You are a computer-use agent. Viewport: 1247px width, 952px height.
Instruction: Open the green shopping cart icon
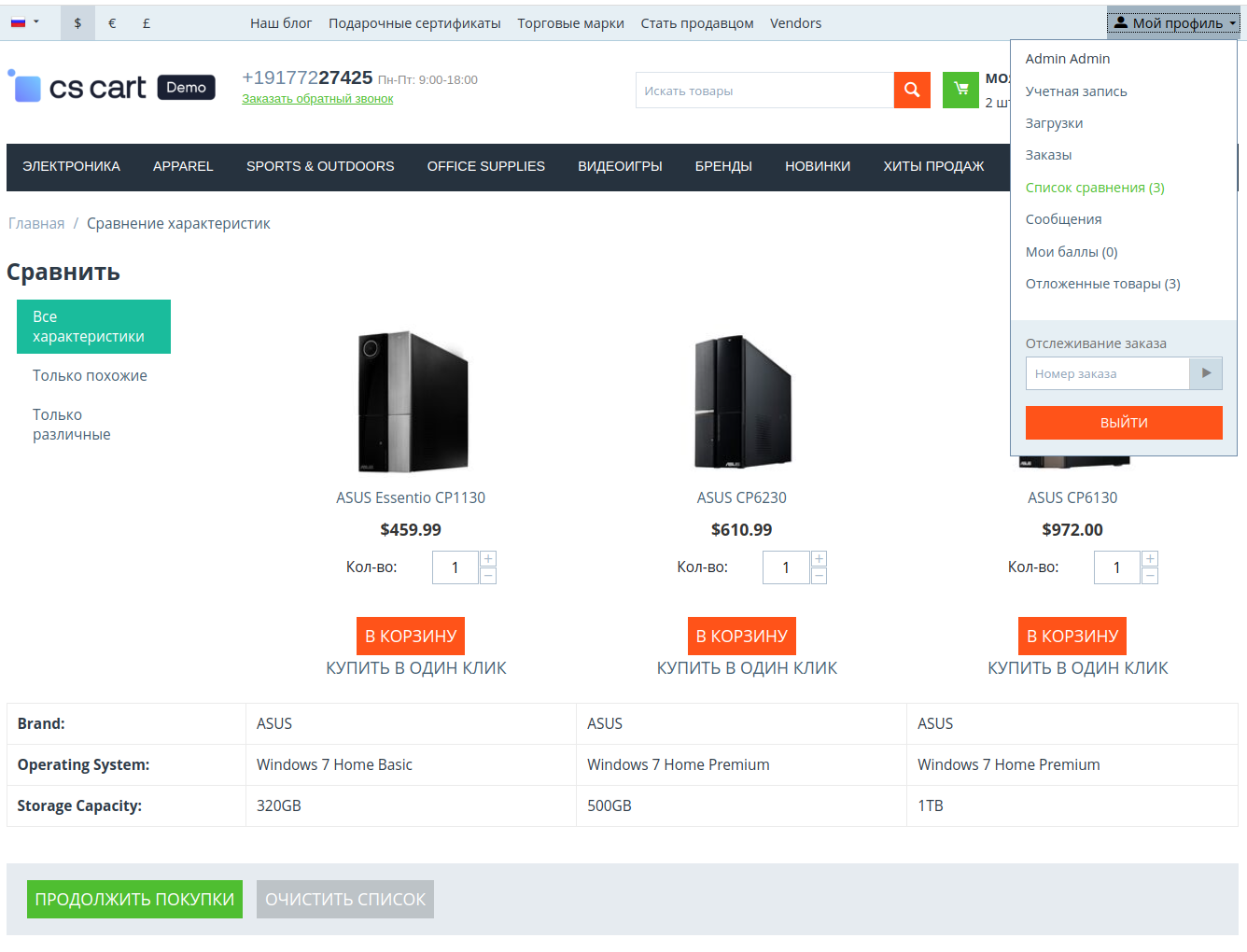click(960, 91)
